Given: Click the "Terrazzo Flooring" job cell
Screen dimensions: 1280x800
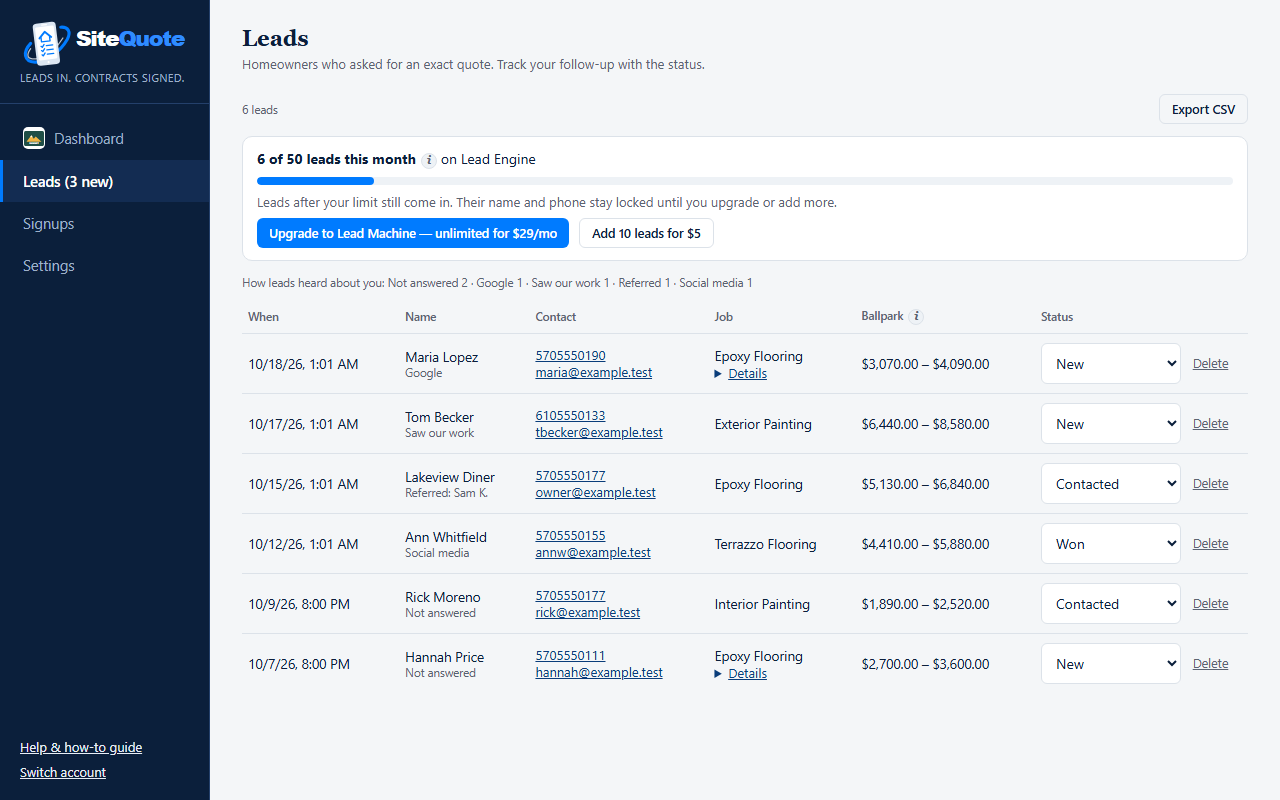Looking at the screenshot, I should click(765, 544).
